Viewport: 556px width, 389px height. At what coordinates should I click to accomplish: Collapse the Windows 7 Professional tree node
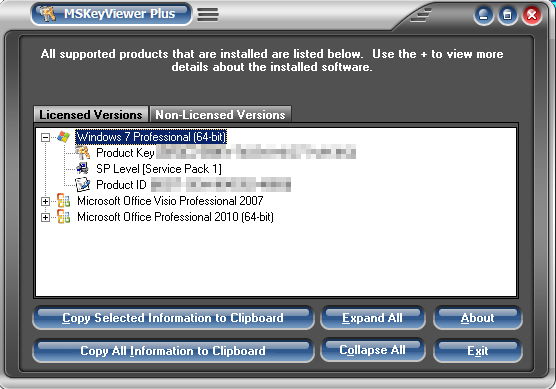(45, 137)
